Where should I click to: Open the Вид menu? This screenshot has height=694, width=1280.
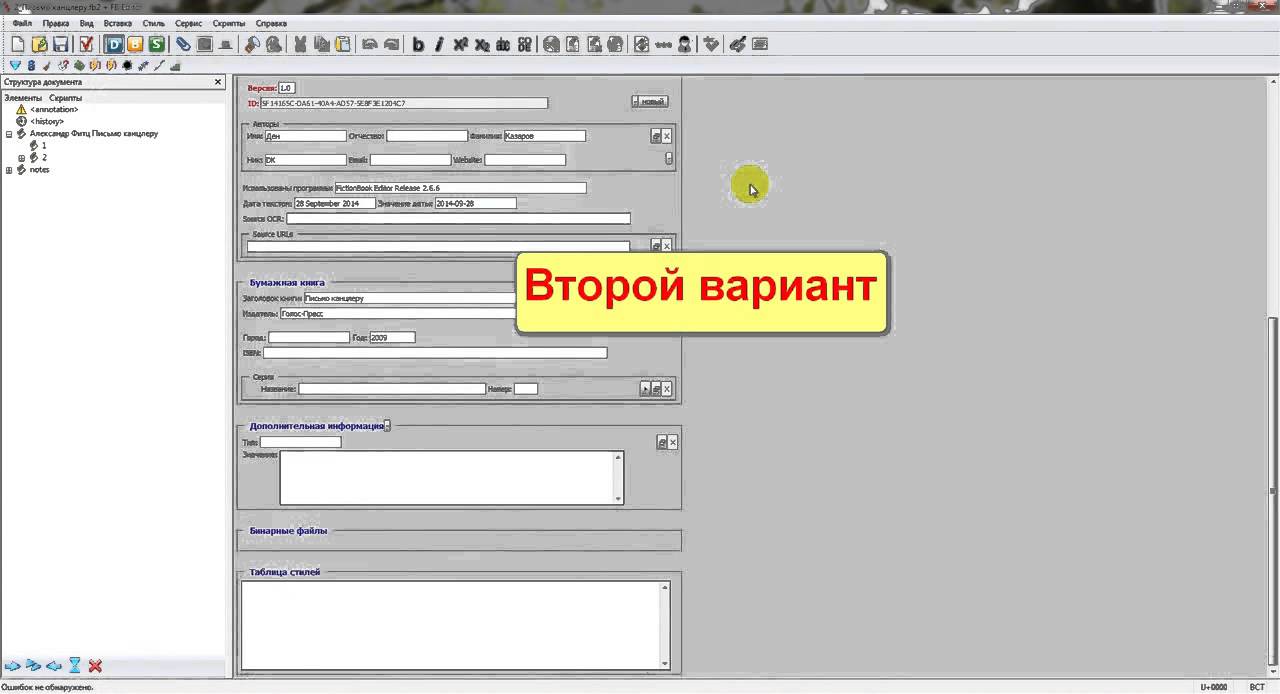87,22
